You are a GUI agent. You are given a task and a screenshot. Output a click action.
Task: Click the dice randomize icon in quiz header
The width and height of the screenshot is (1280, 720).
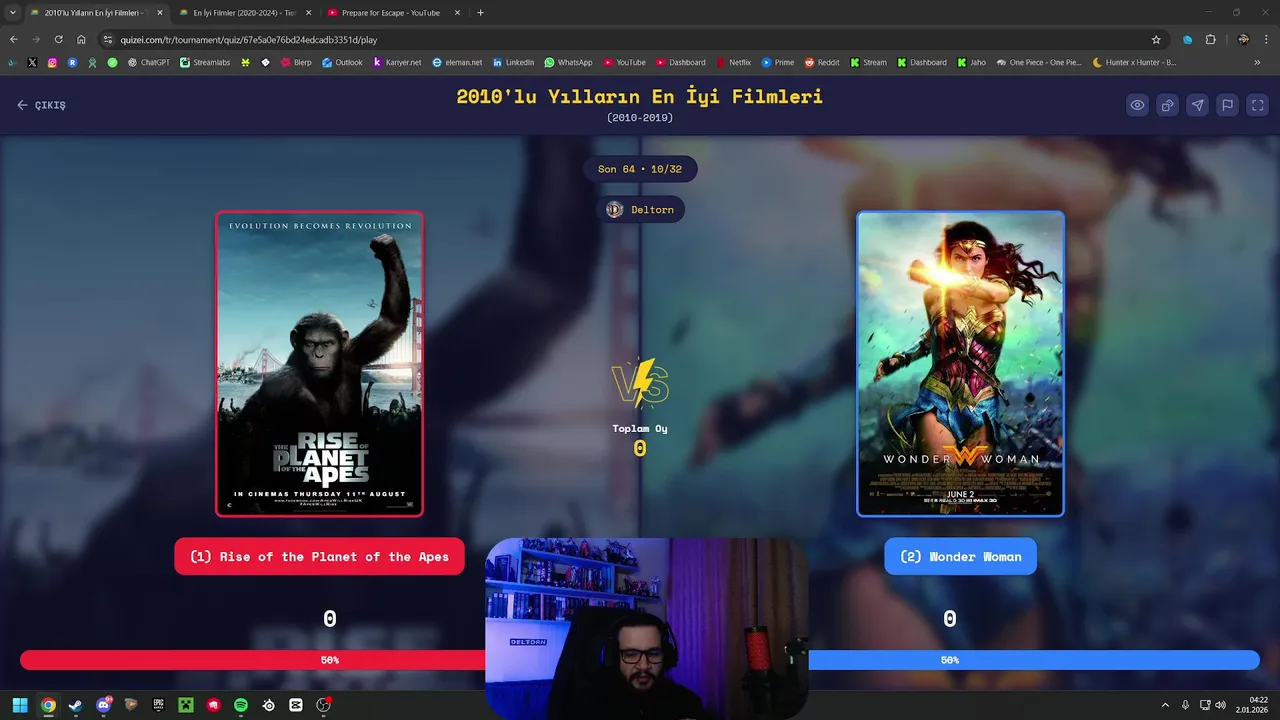[1167, 105]
